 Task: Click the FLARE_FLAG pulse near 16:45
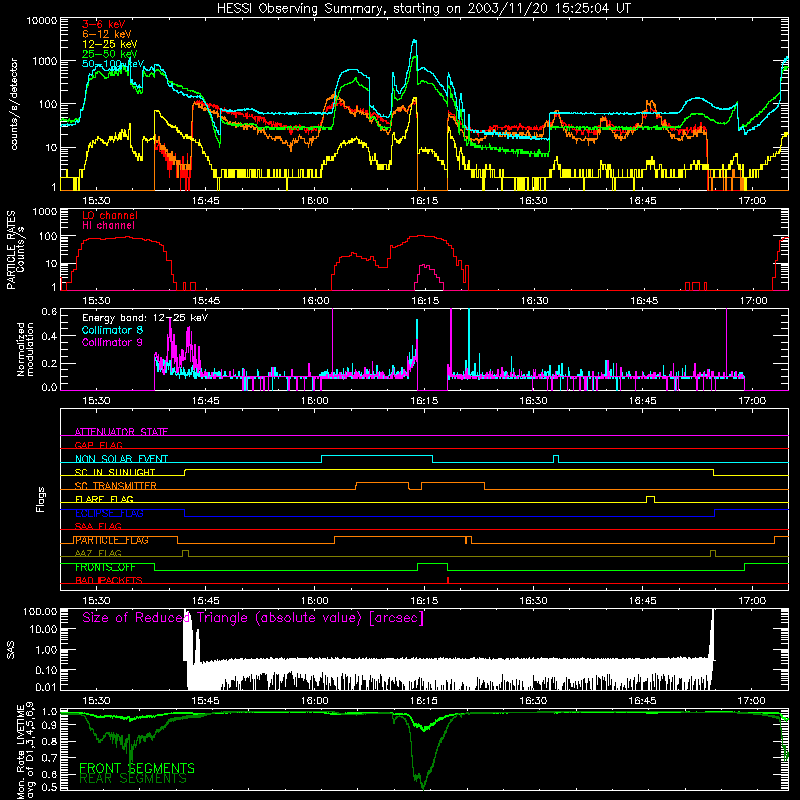click(650, 497)
